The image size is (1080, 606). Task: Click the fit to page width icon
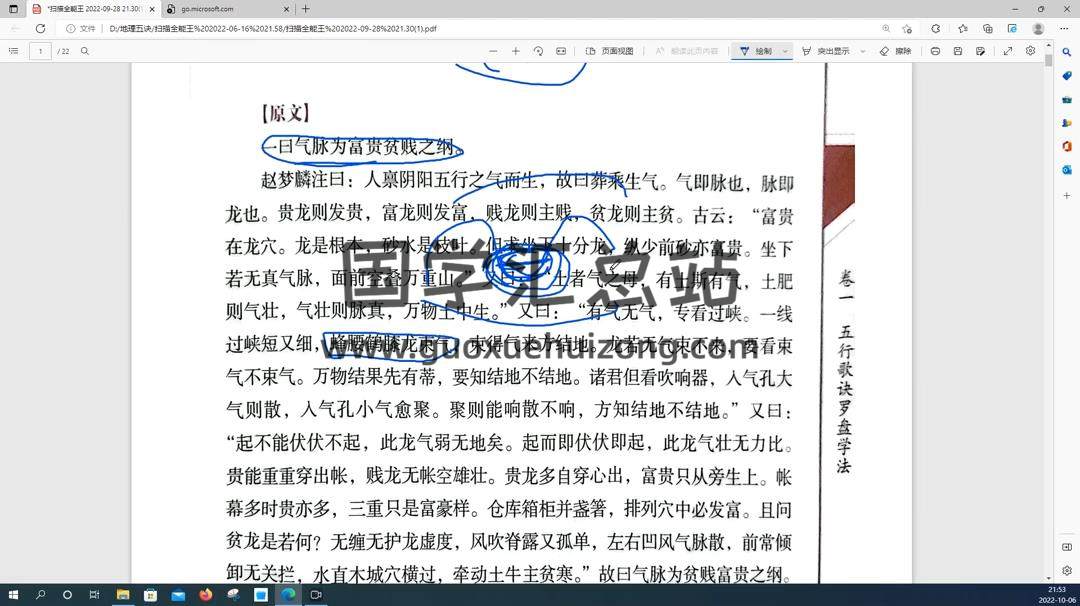[x=561, y=51]
